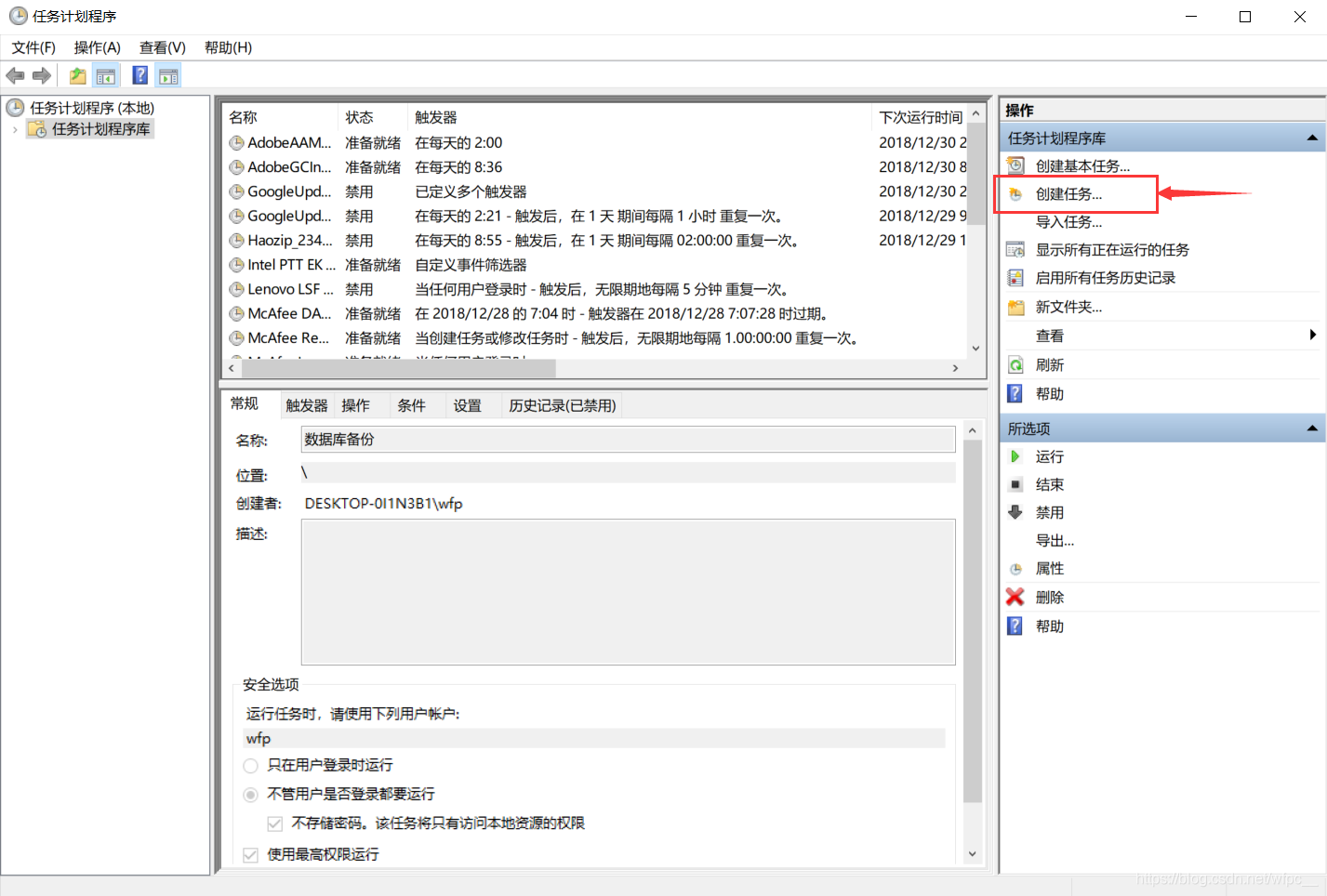Click the 新文件夹 folder icon

click(1016, 307)
